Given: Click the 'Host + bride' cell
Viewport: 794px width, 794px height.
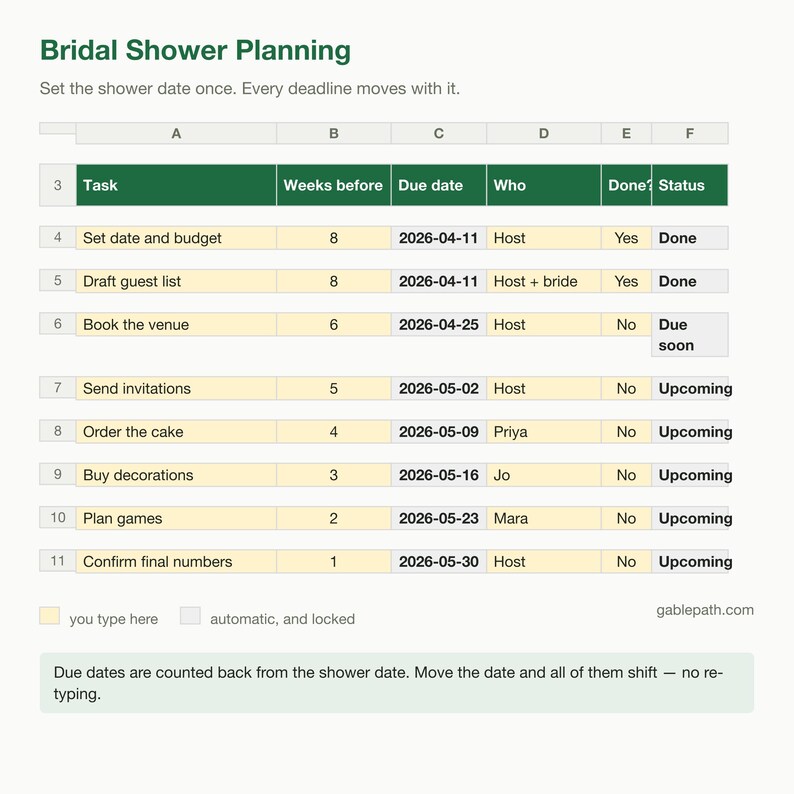Looking at the screenshot, I should 544,281.
